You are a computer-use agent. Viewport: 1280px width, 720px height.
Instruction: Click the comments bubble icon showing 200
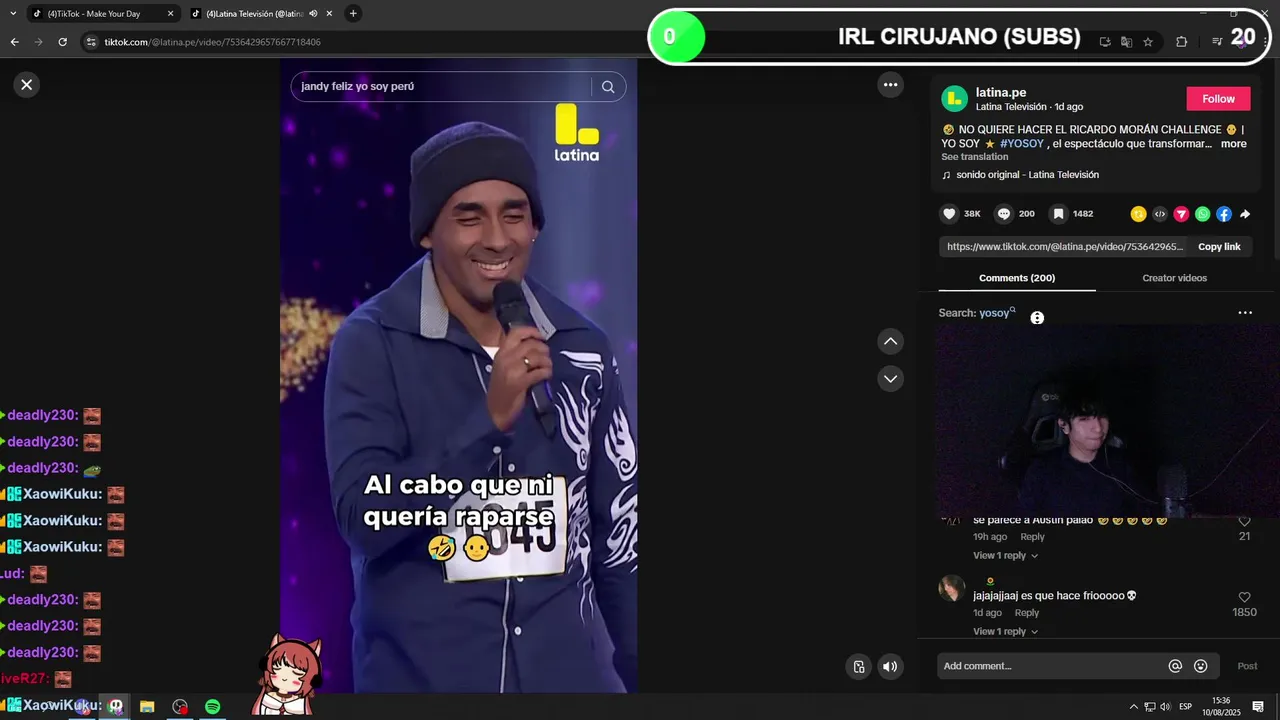click(x=1004, y=214)
